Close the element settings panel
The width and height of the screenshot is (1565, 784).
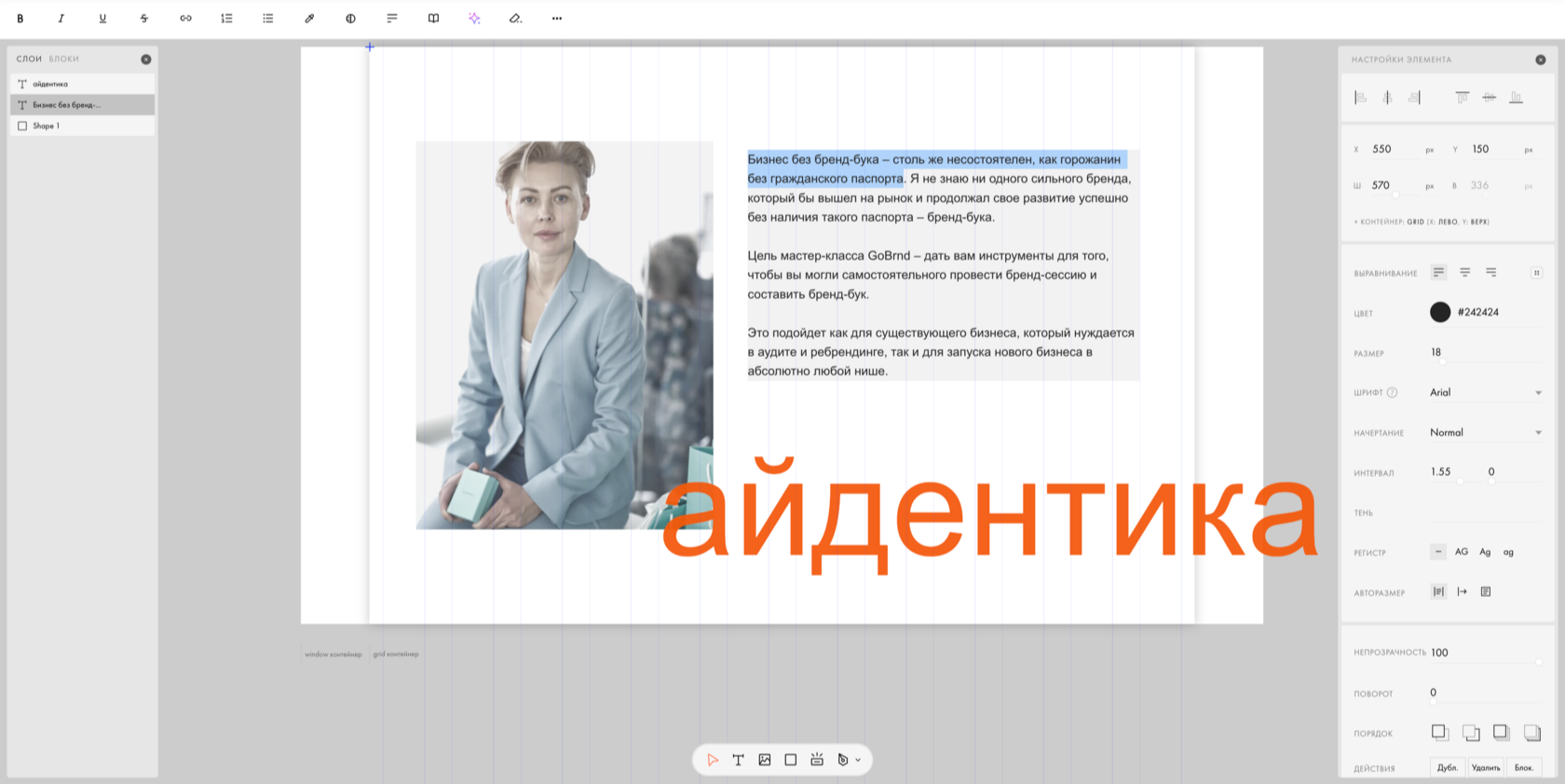[x=1541, y=60]
